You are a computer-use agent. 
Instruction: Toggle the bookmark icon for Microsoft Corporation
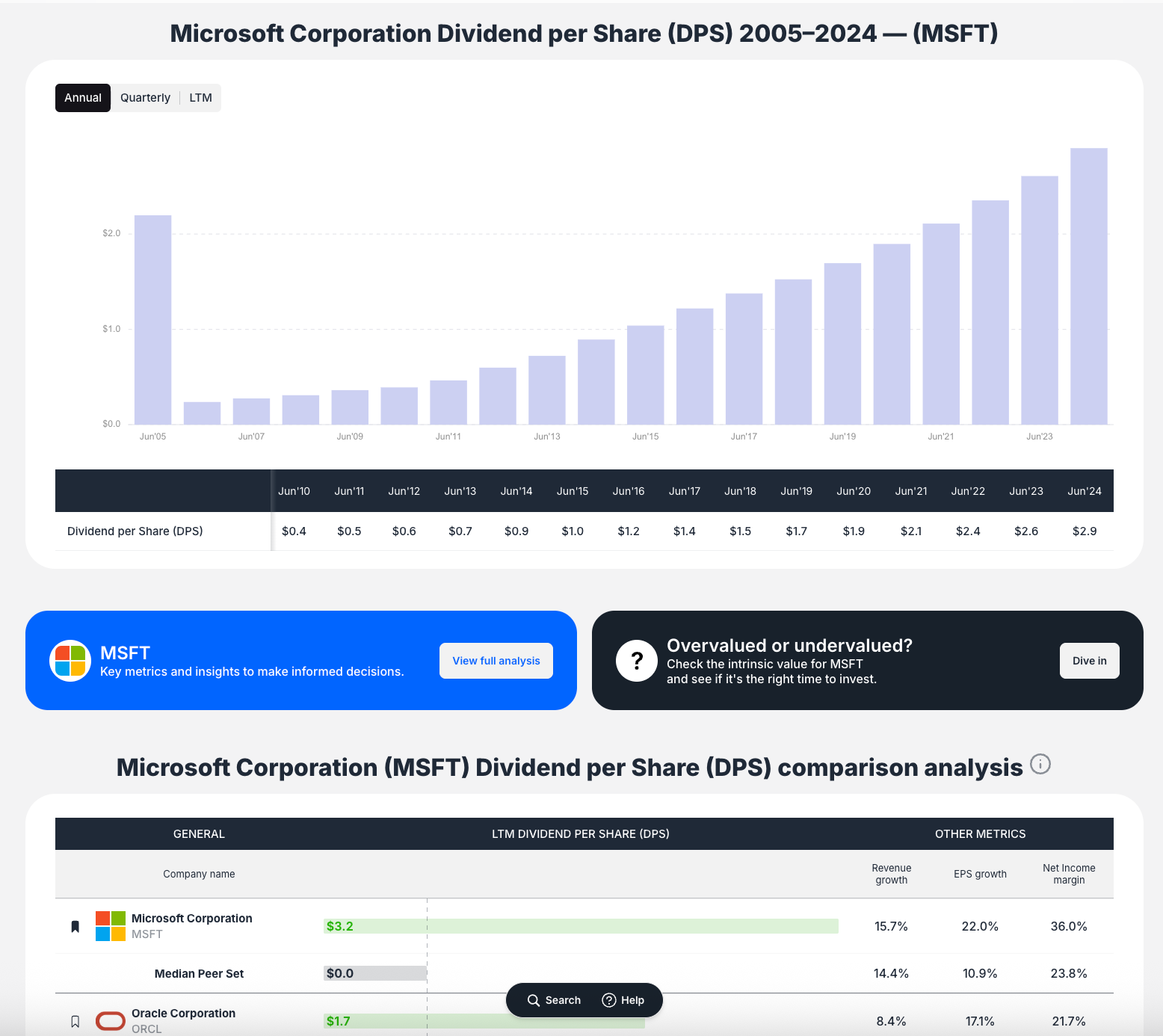75,926
